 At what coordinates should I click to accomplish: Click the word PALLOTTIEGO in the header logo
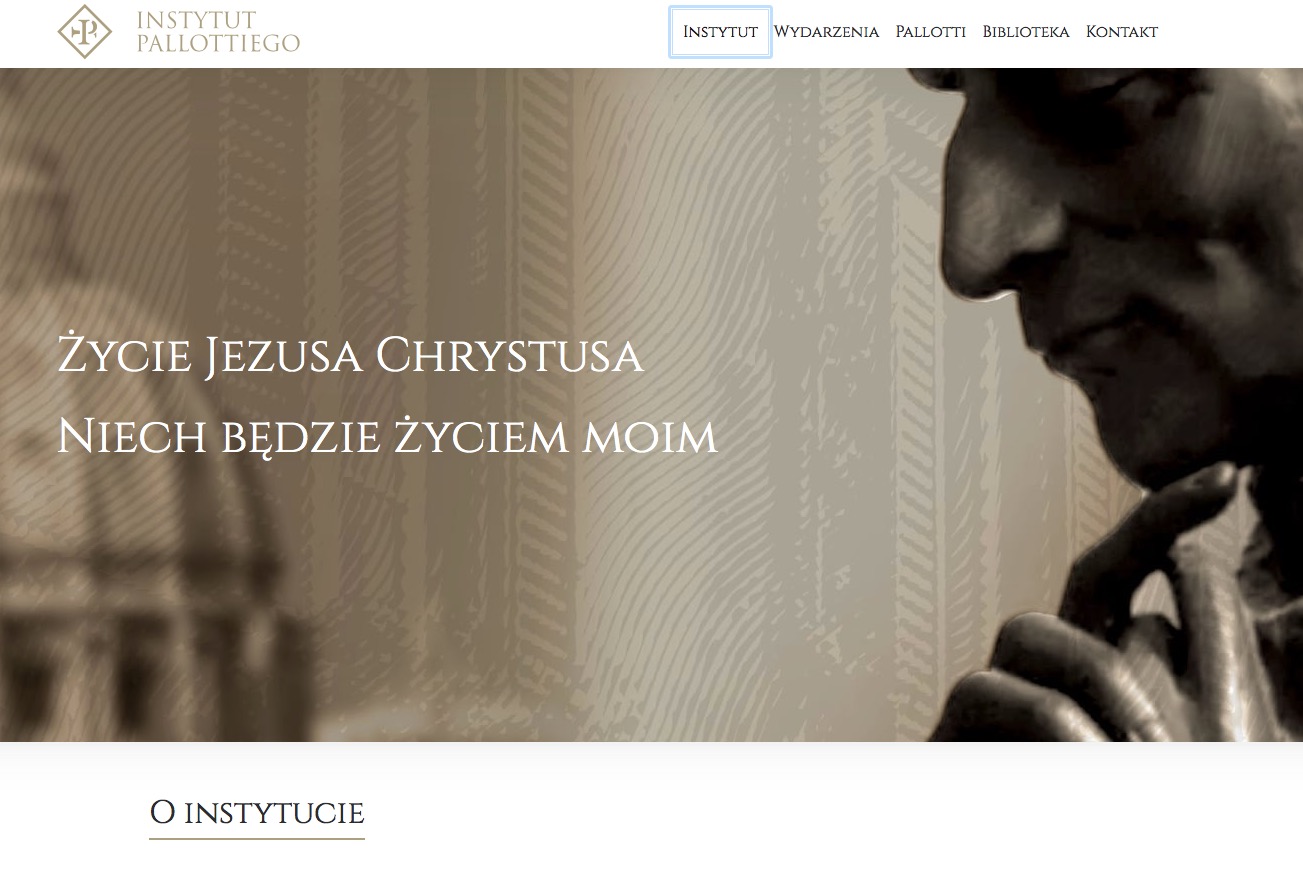[x=218, y=43]
